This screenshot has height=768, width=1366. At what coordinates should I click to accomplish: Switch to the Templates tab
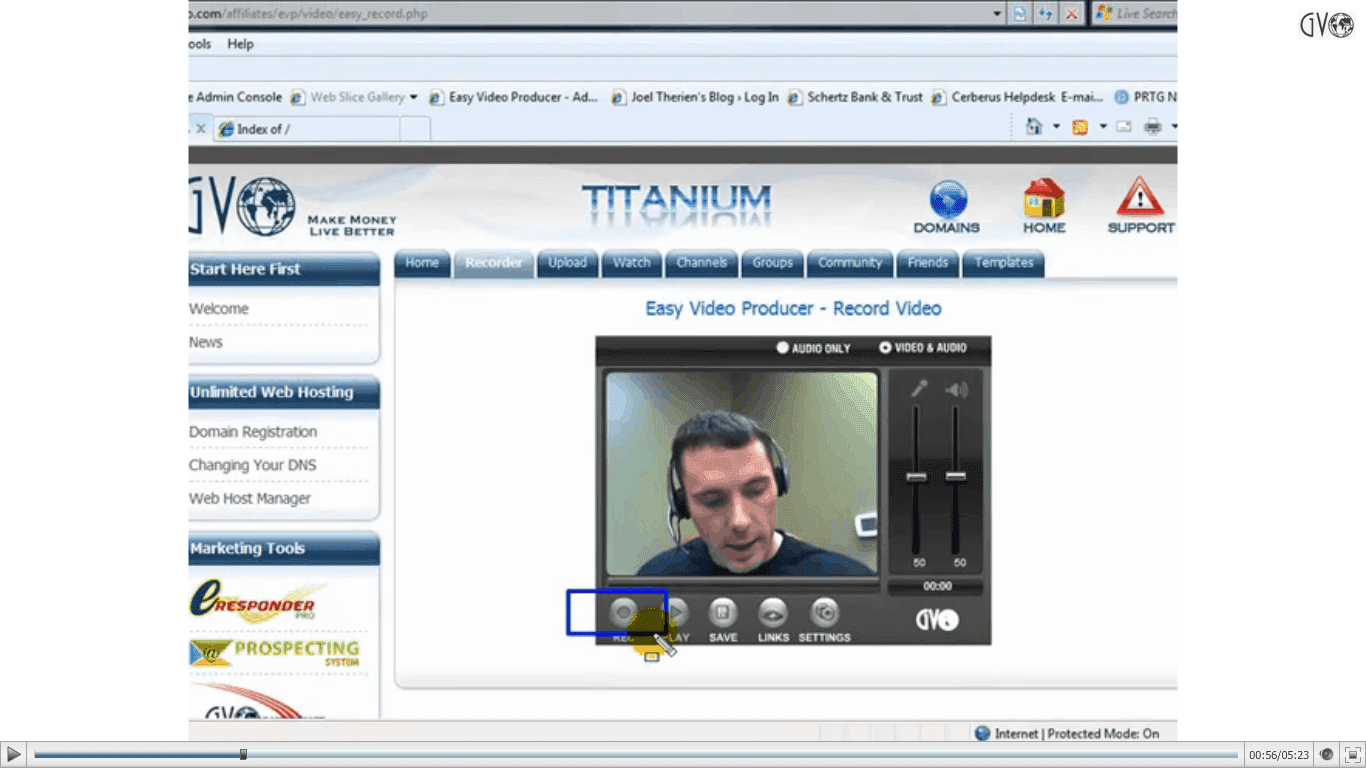tap(1004, 263)
